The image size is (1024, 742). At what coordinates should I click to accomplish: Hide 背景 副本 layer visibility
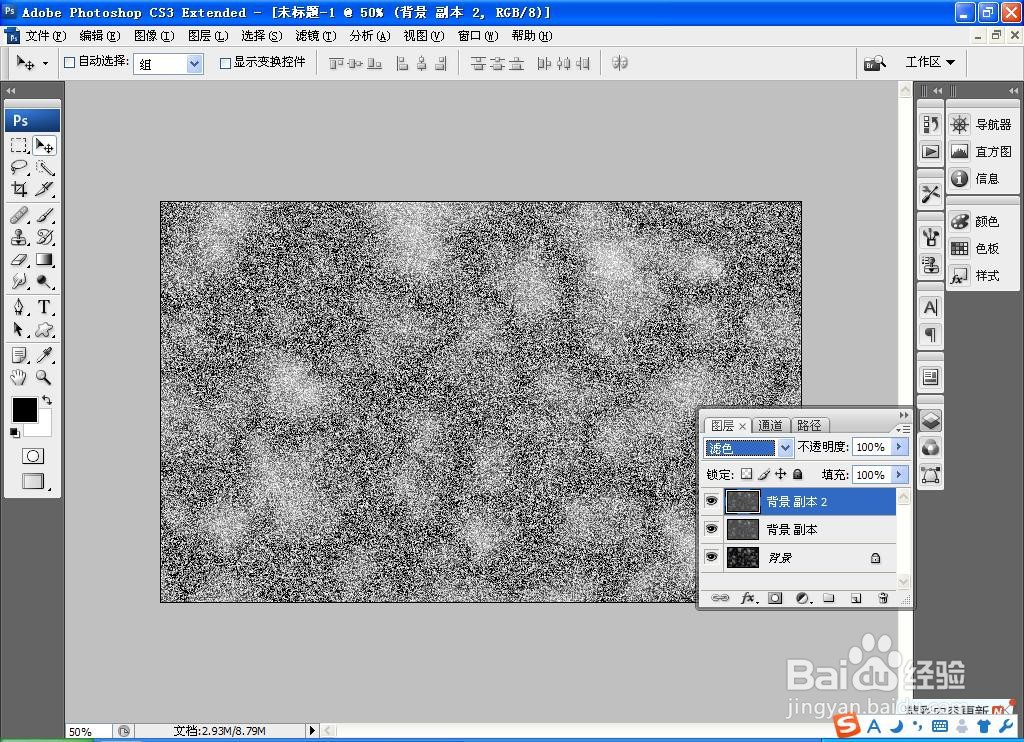[x=712, y=528]
